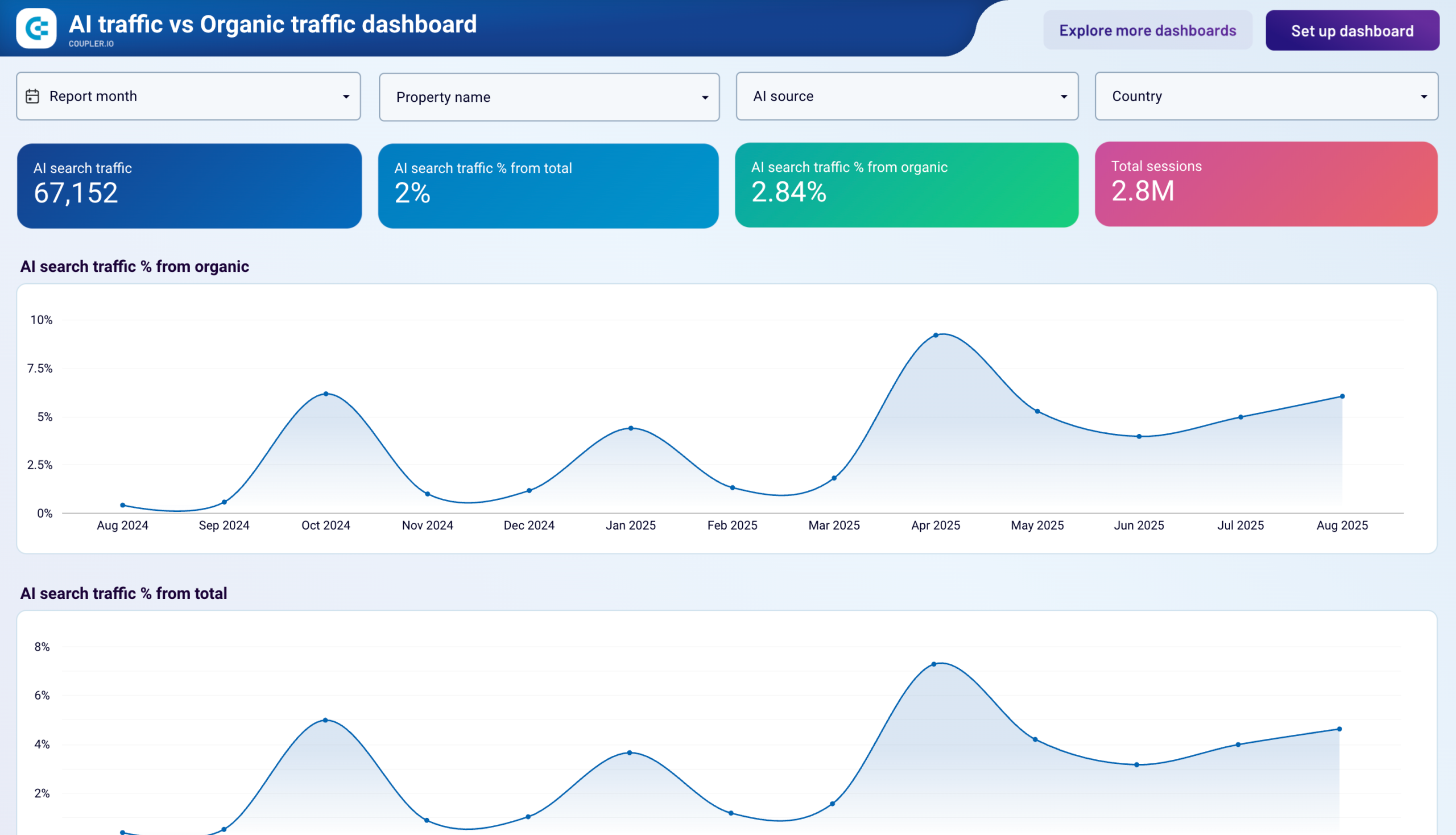Click the calendar icon in Report month filter

[32, 96]
